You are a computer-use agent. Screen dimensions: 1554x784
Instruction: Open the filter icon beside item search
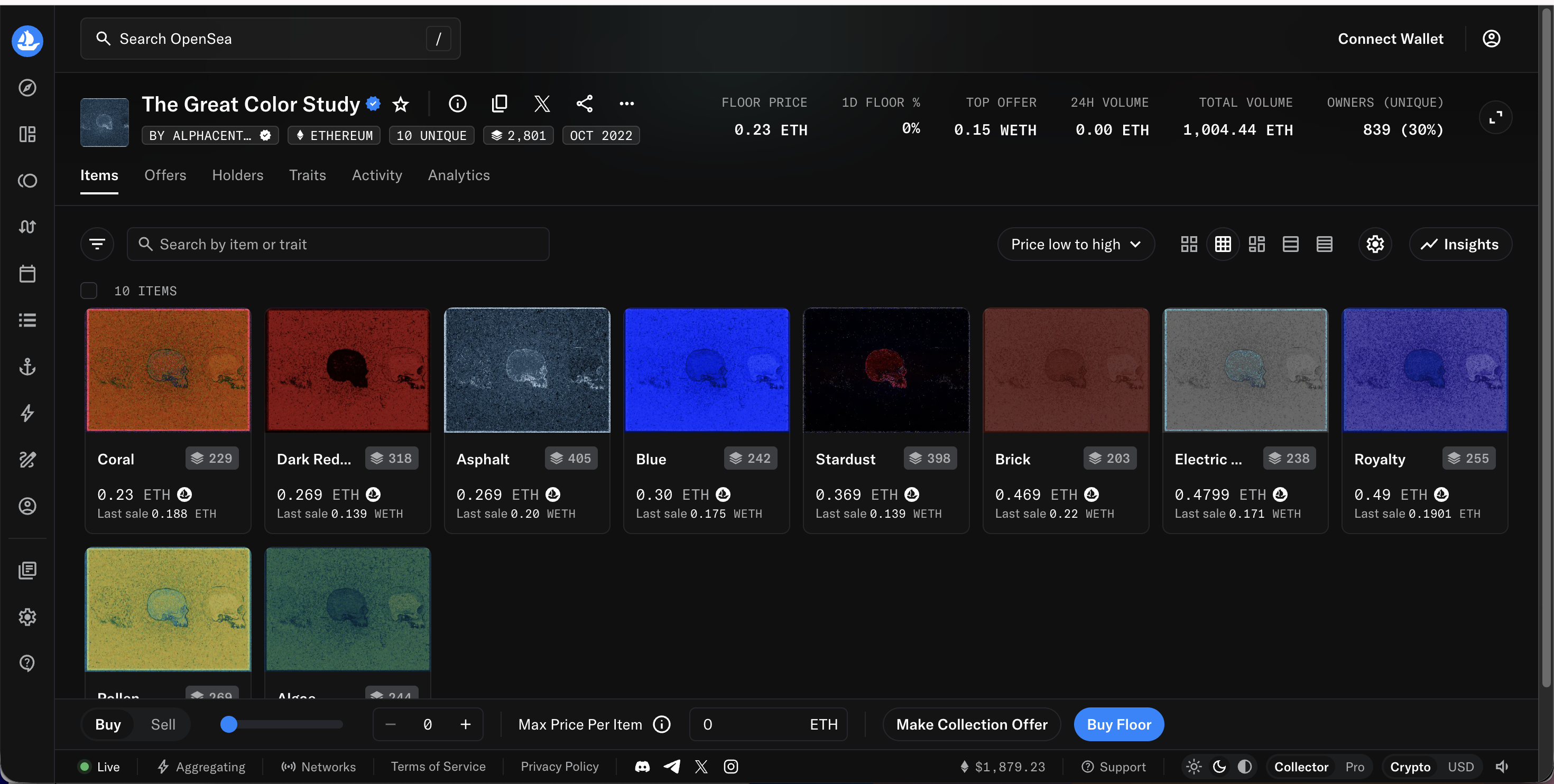[97, 244]
